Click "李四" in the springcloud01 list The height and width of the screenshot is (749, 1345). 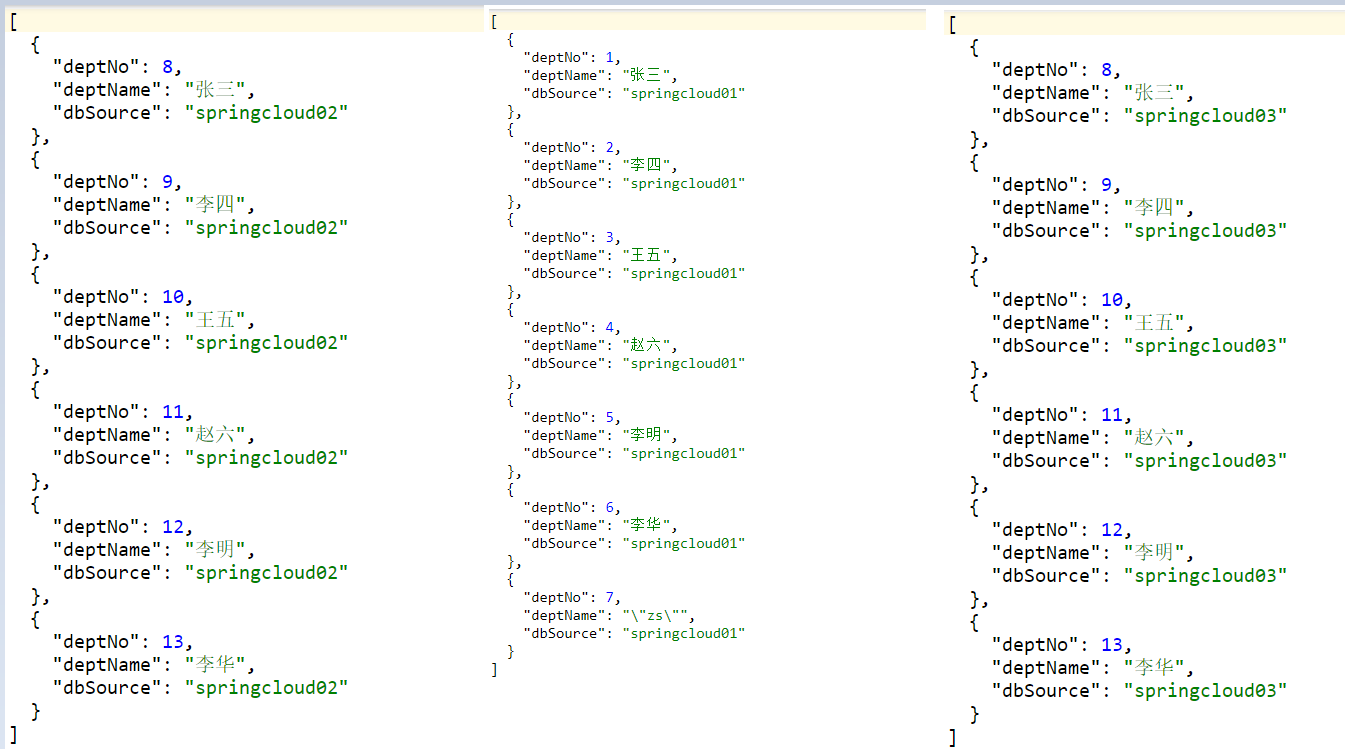pos(645,165)
